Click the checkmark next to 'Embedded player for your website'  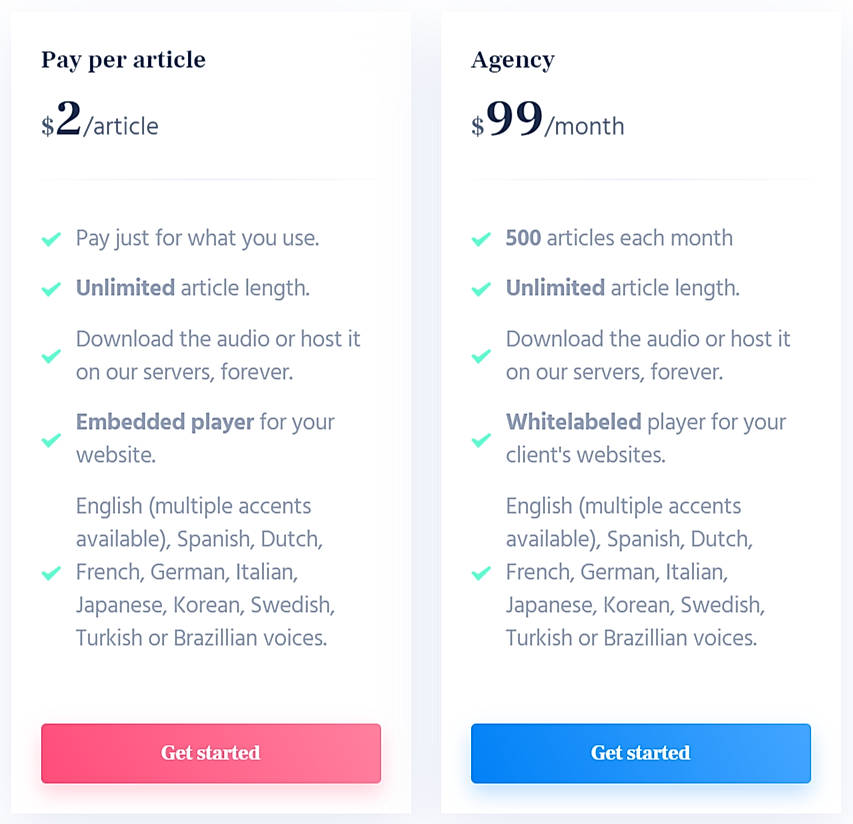click(x=51, y=438)
